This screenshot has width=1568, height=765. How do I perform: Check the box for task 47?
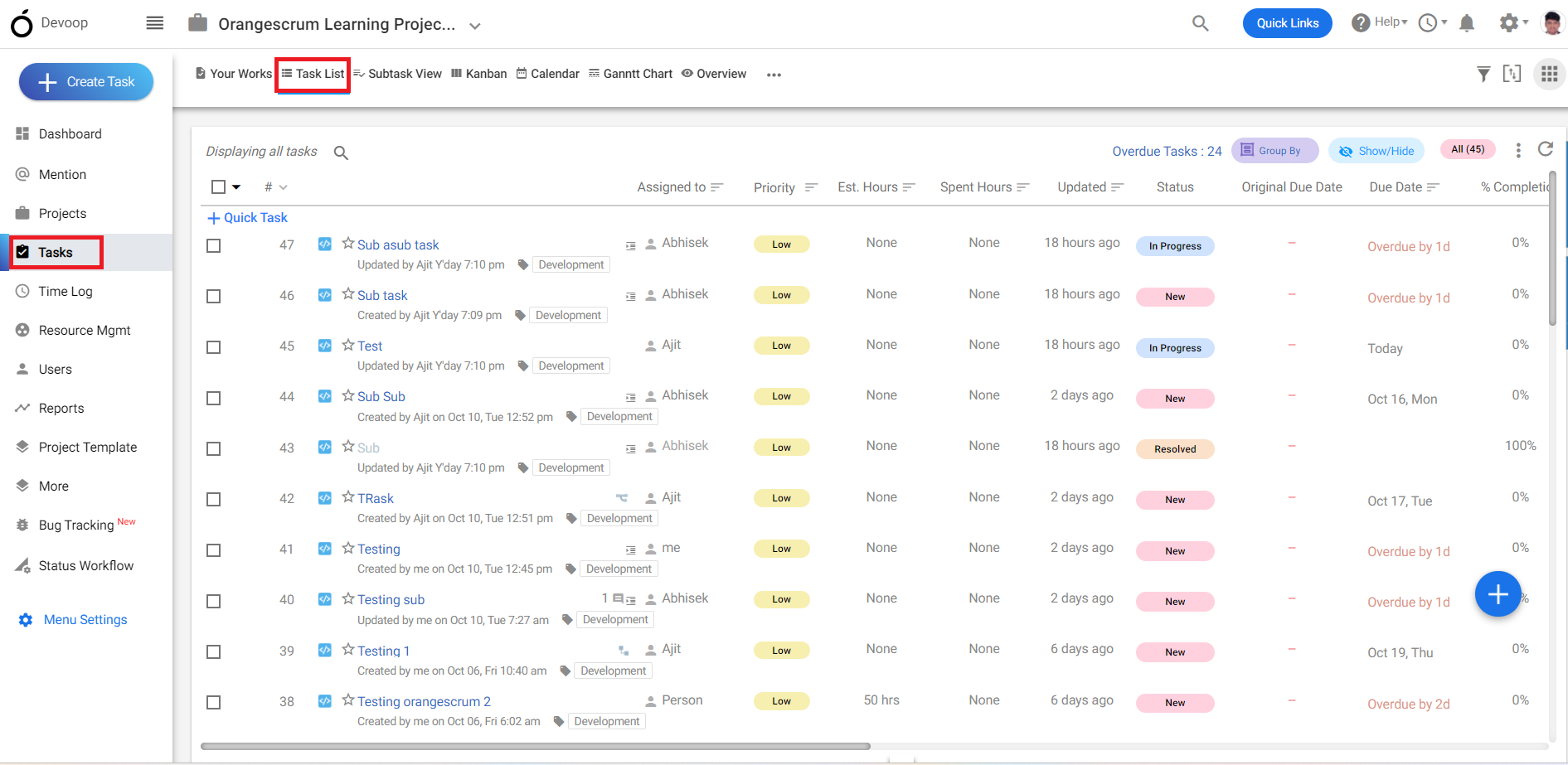[x=214, y=246]
